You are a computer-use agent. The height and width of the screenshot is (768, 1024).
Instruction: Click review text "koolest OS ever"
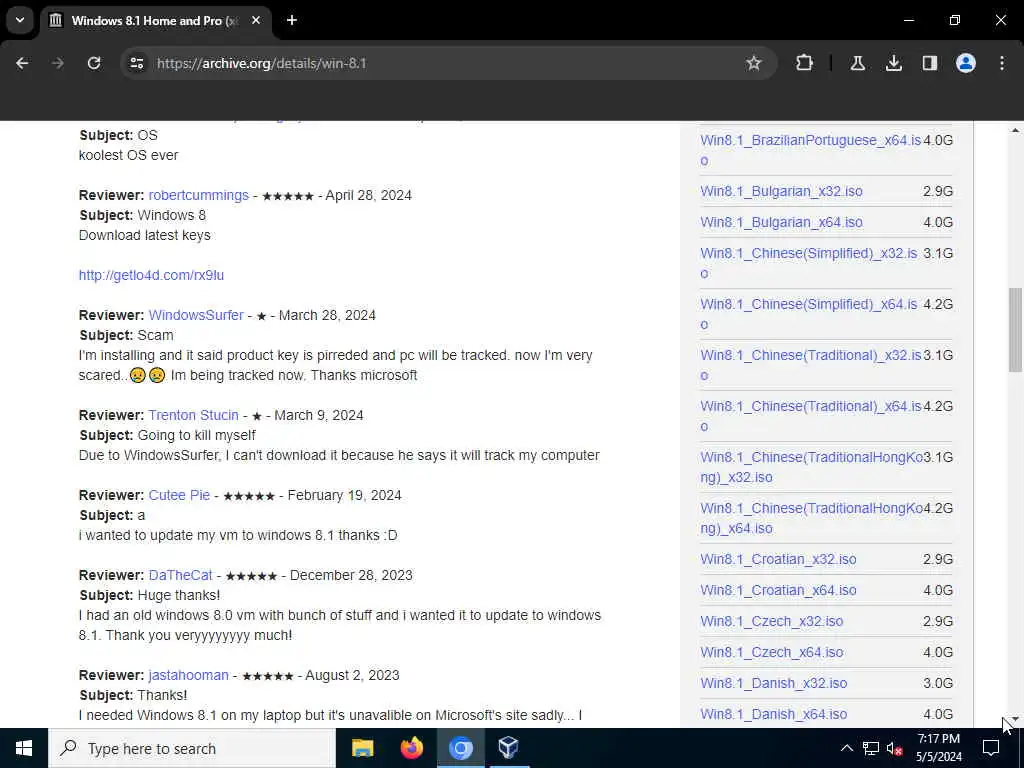[x=128, y=155]
